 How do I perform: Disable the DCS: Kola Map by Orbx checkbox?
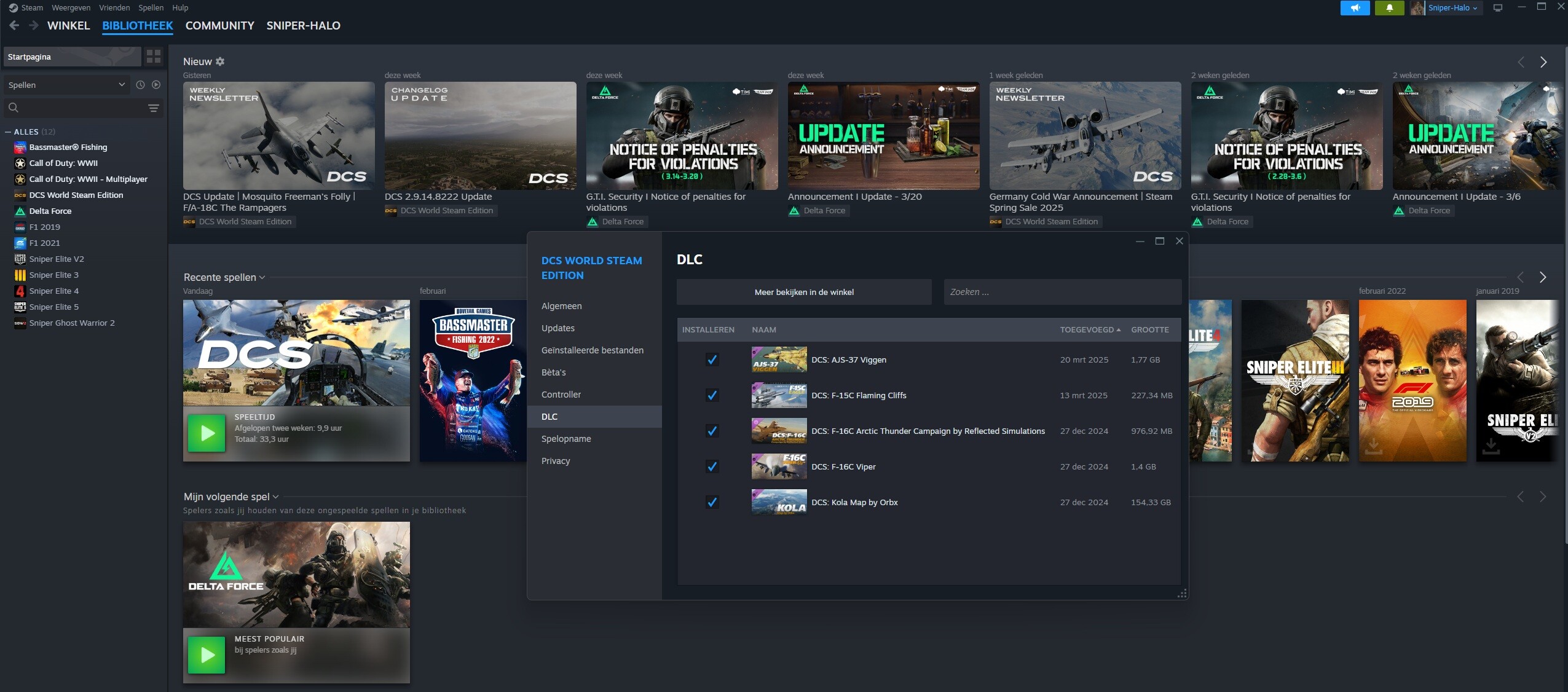(x=712, y=502)
